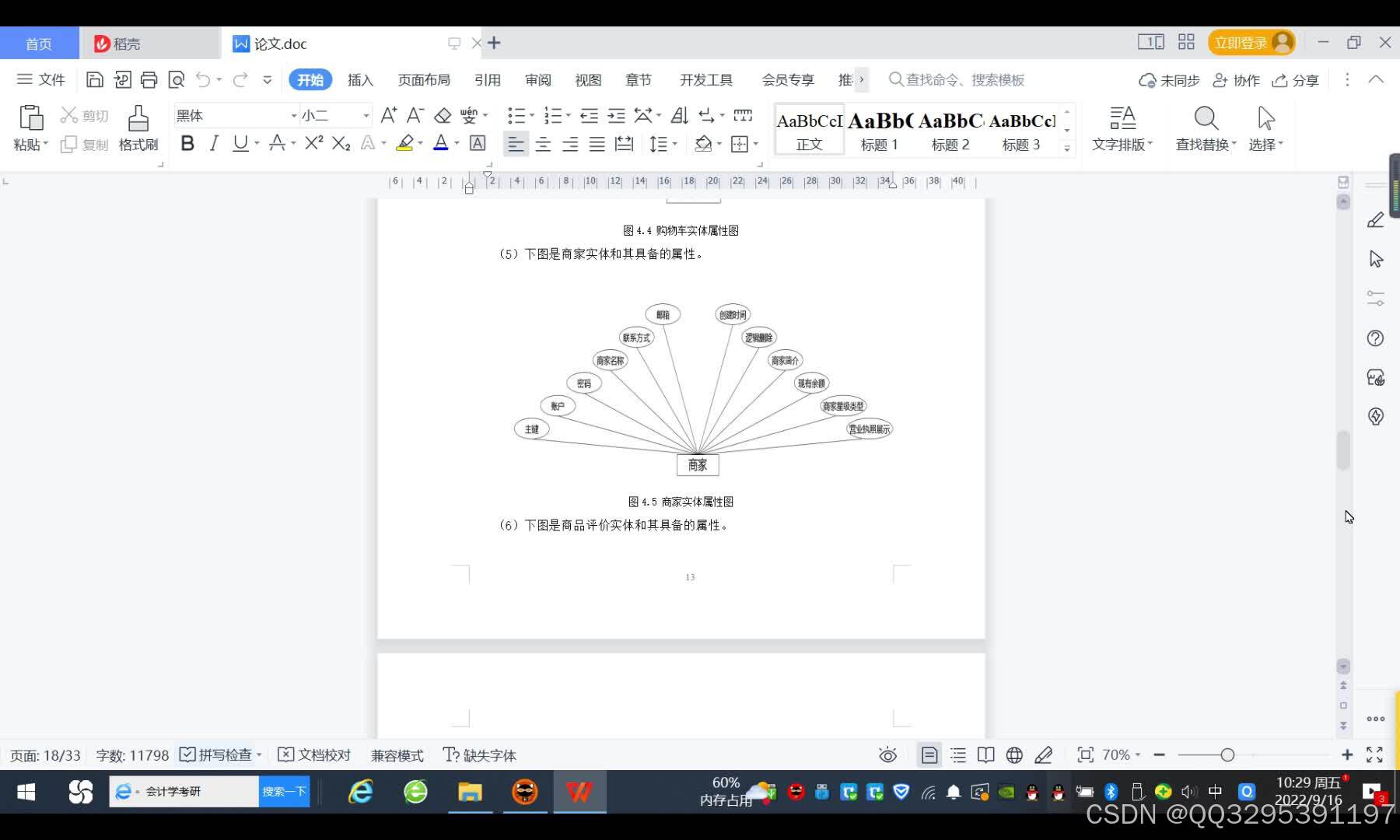Image resolution: width=1400 pixels, height=840 pixels.
Task: Open the help question-mark icon in the sidebar
Action: point(1375,338)
